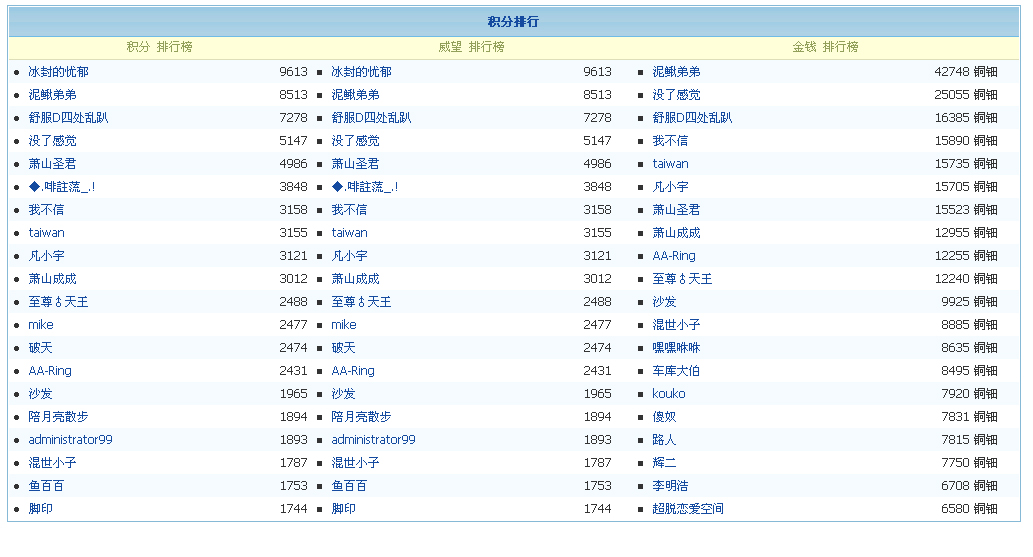Screen dimensions: 1033x557
Task: Click the 威望 排行榜 column header
Action: pos(471,47)
